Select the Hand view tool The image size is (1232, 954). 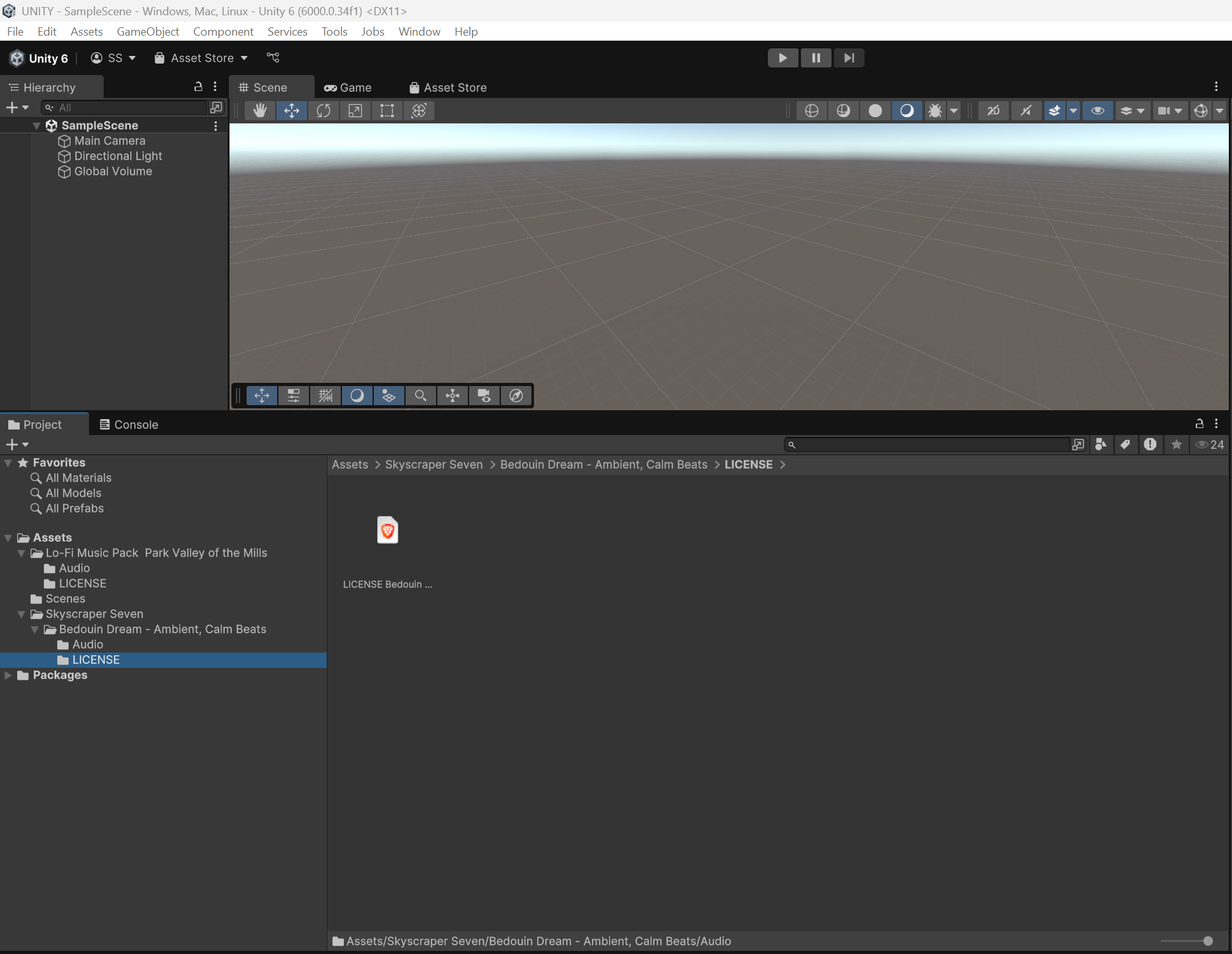[259, 111]
